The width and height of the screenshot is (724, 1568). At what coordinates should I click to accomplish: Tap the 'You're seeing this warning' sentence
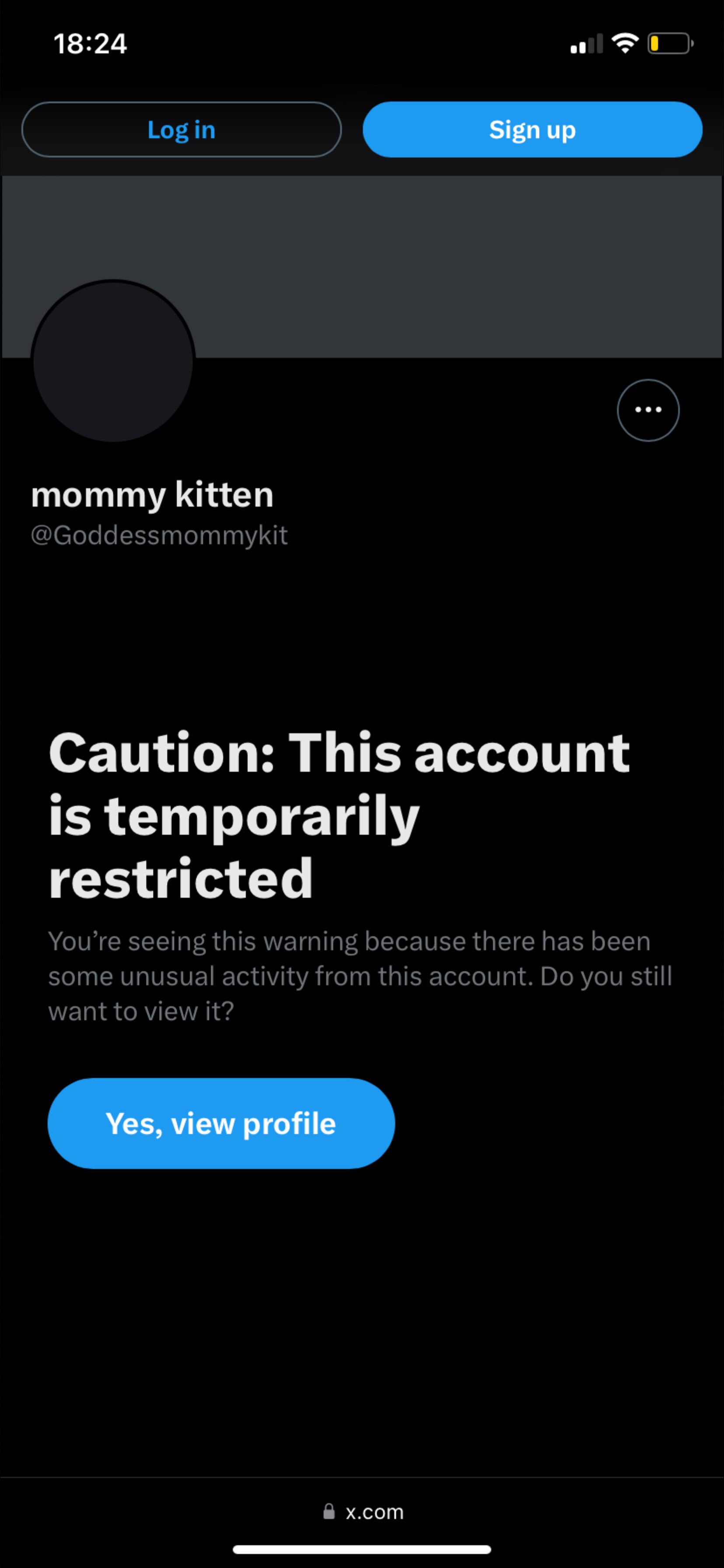click(x=349, y=941)
